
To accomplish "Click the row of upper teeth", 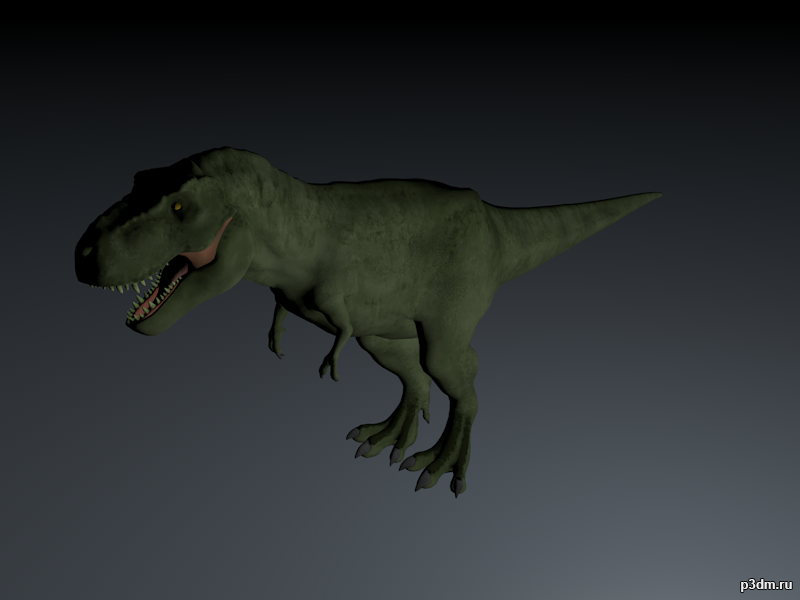I will point(128,286).
